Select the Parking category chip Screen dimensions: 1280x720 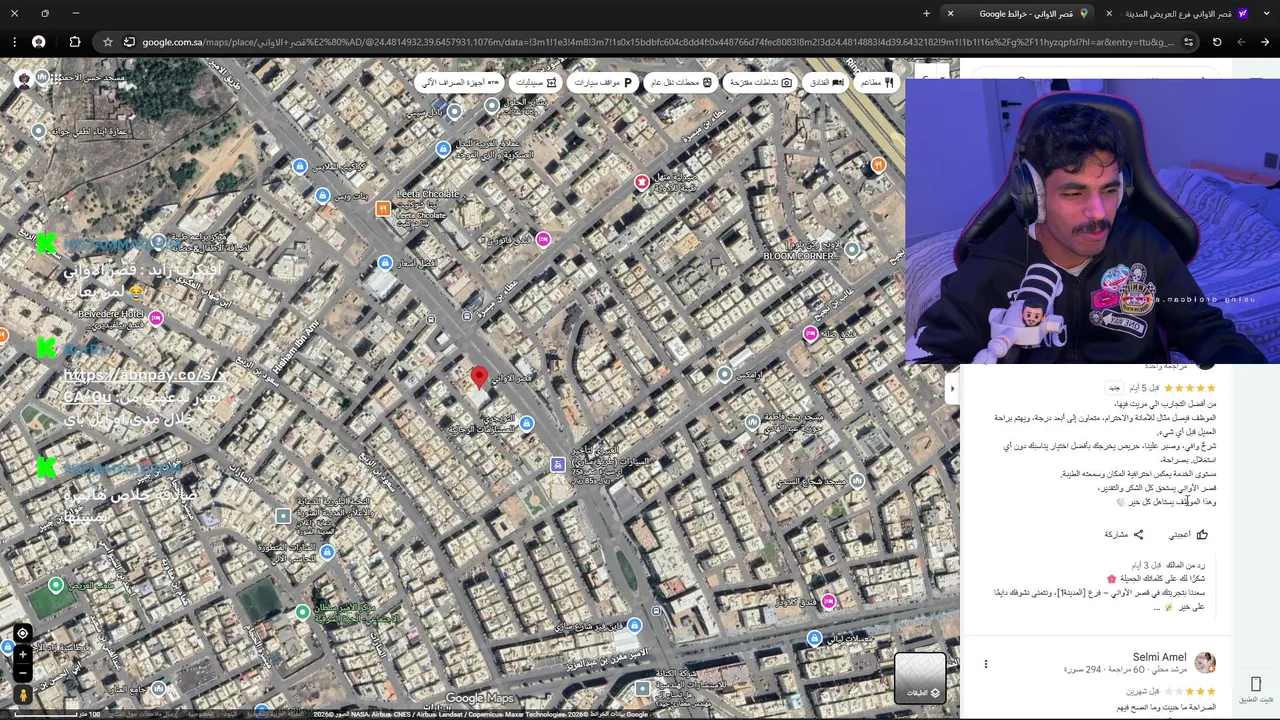click(603, 82)
